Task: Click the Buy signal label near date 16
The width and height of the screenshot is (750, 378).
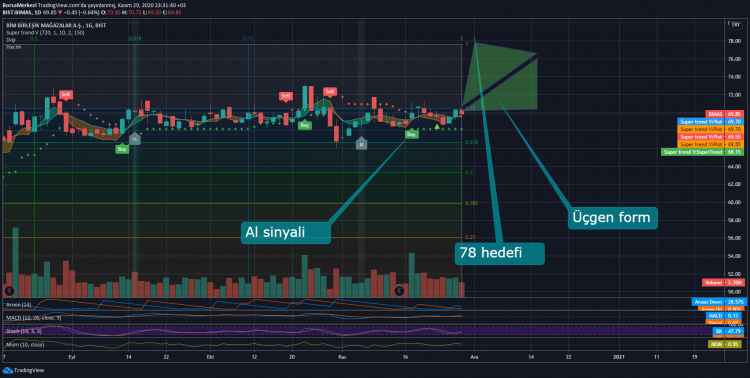Action: 411,134
